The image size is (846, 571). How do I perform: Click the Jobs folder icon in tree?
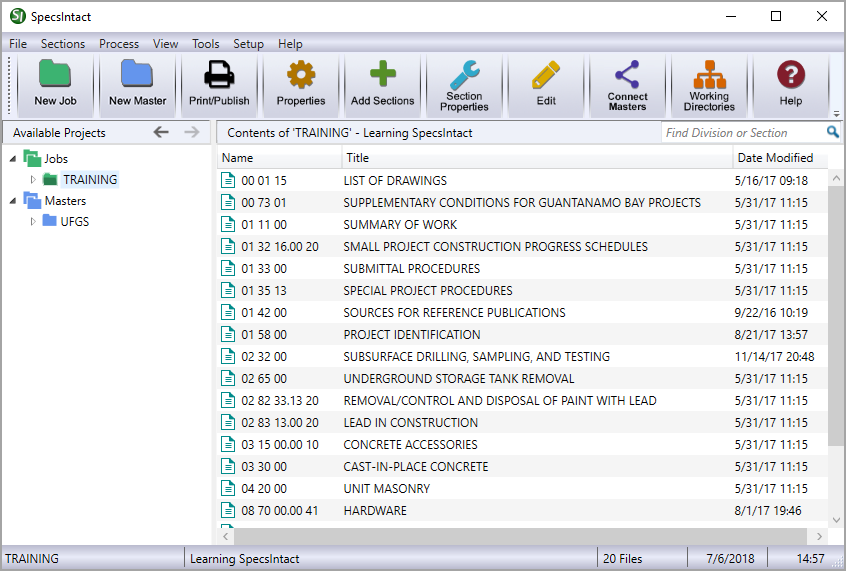pos(32,158)
